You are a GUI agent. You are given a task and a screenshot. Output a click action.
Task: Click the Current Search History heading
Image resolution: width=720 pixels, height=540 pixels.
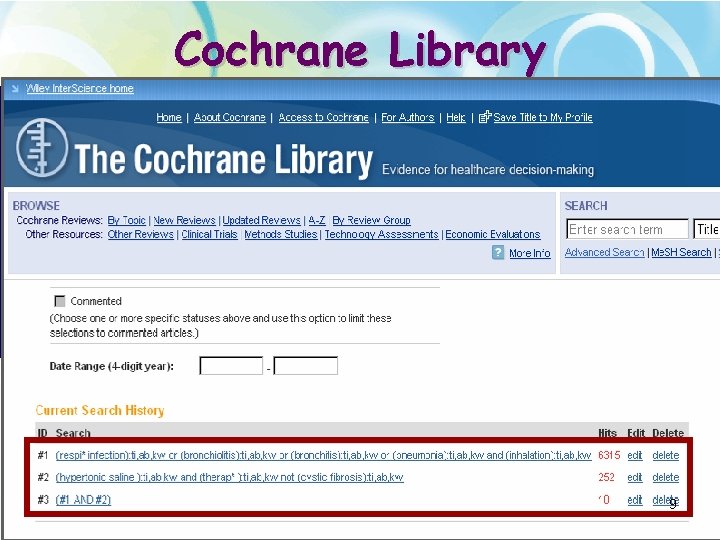click(x=100, y=410)
